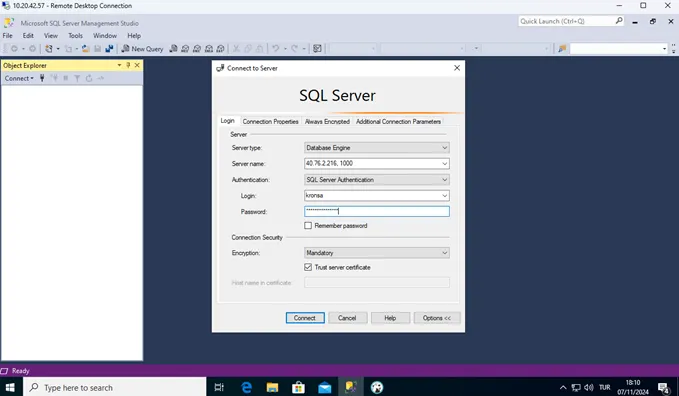Click the database engine query icon beside New Query
Viewport: 679px width, 396px height.
pyautogui.click(x=173, y=49)
